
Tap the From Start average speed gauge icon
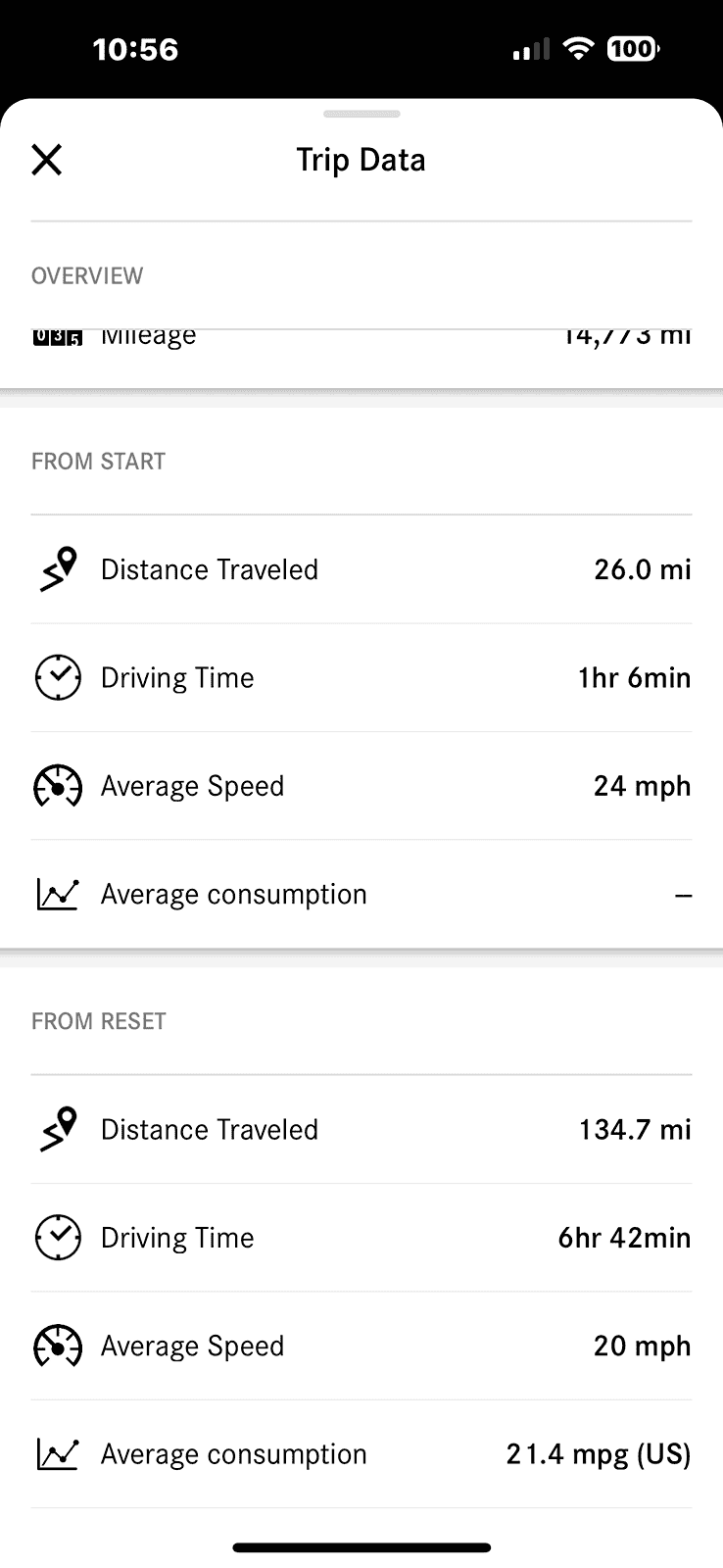(x=58, y=786)
